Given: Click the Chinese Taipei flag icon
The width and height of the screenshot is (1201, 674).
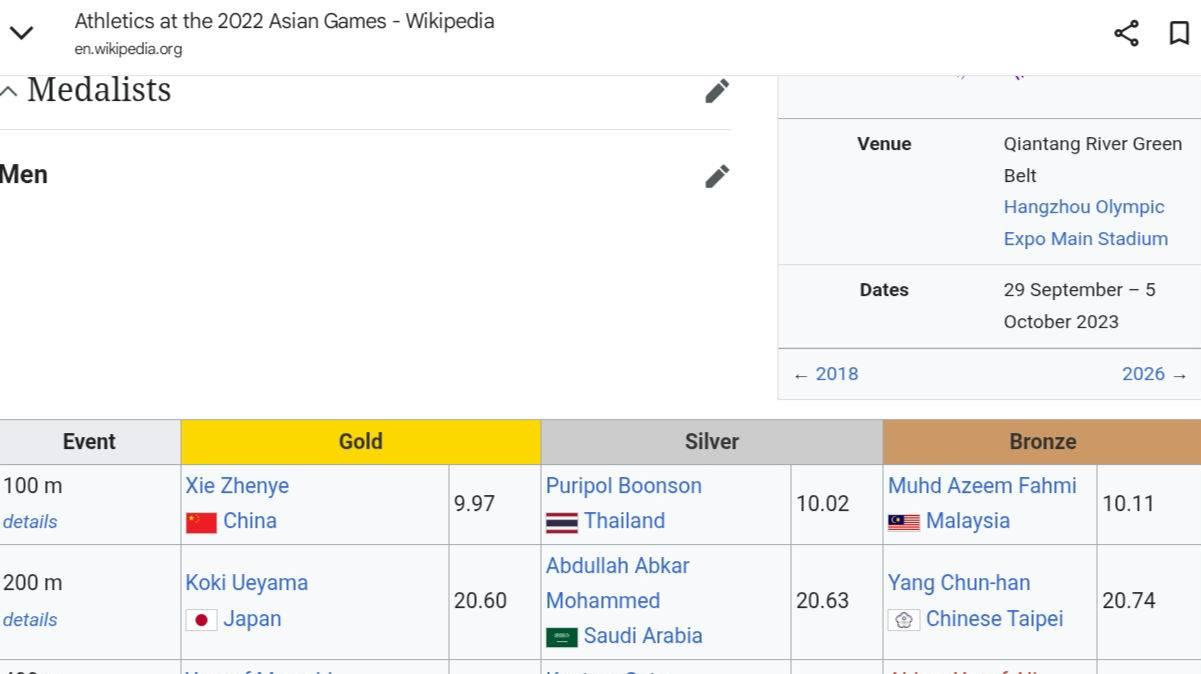Looking at the screenshot, I should [x=904, y=620].
